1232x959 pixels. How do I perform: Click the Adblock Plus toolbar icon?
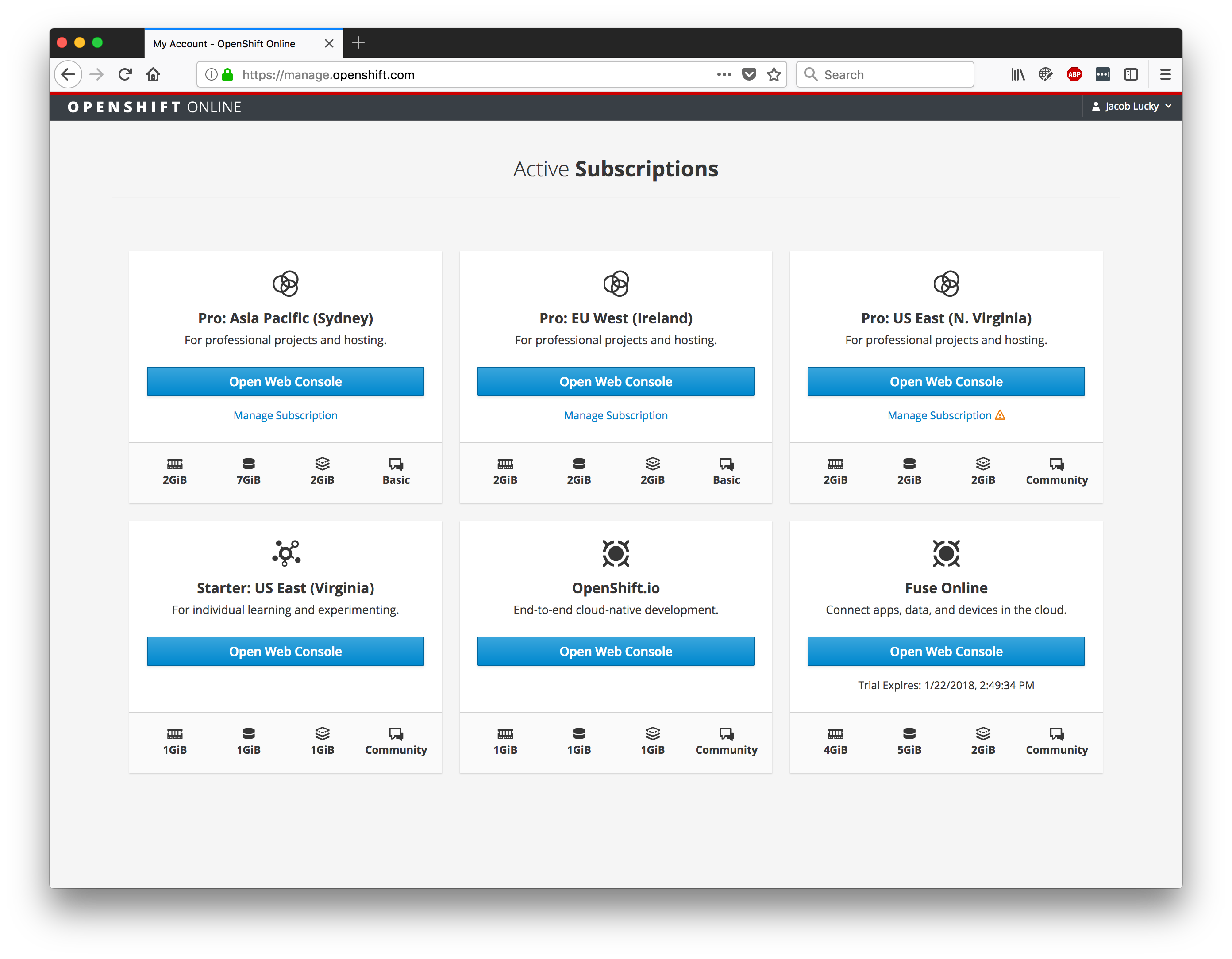(1074, 74)
